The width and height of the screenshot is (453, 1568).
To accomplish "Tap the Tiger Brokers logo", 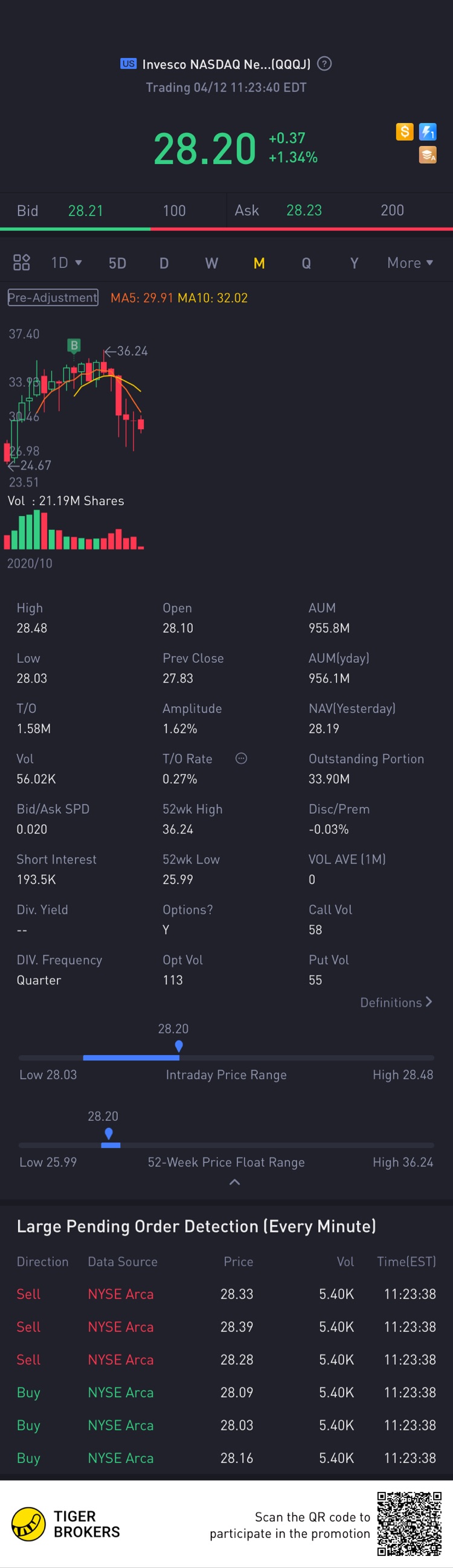I will point(28,1523).
